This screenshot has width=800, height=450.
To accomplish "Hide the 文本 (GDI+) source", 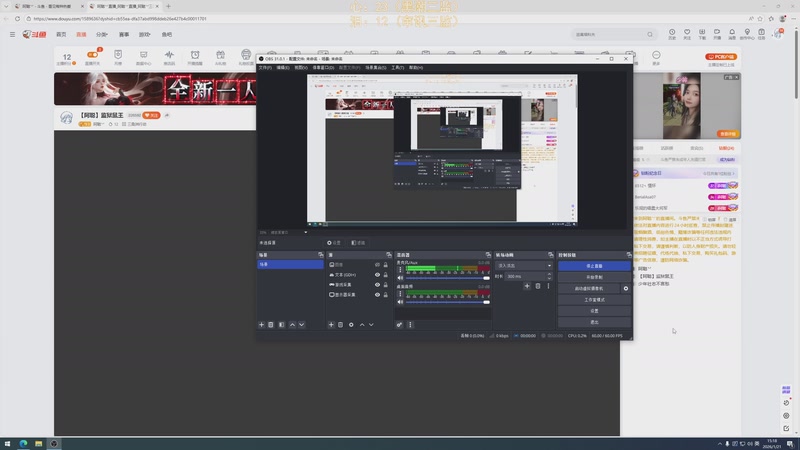I will [378, 275].
